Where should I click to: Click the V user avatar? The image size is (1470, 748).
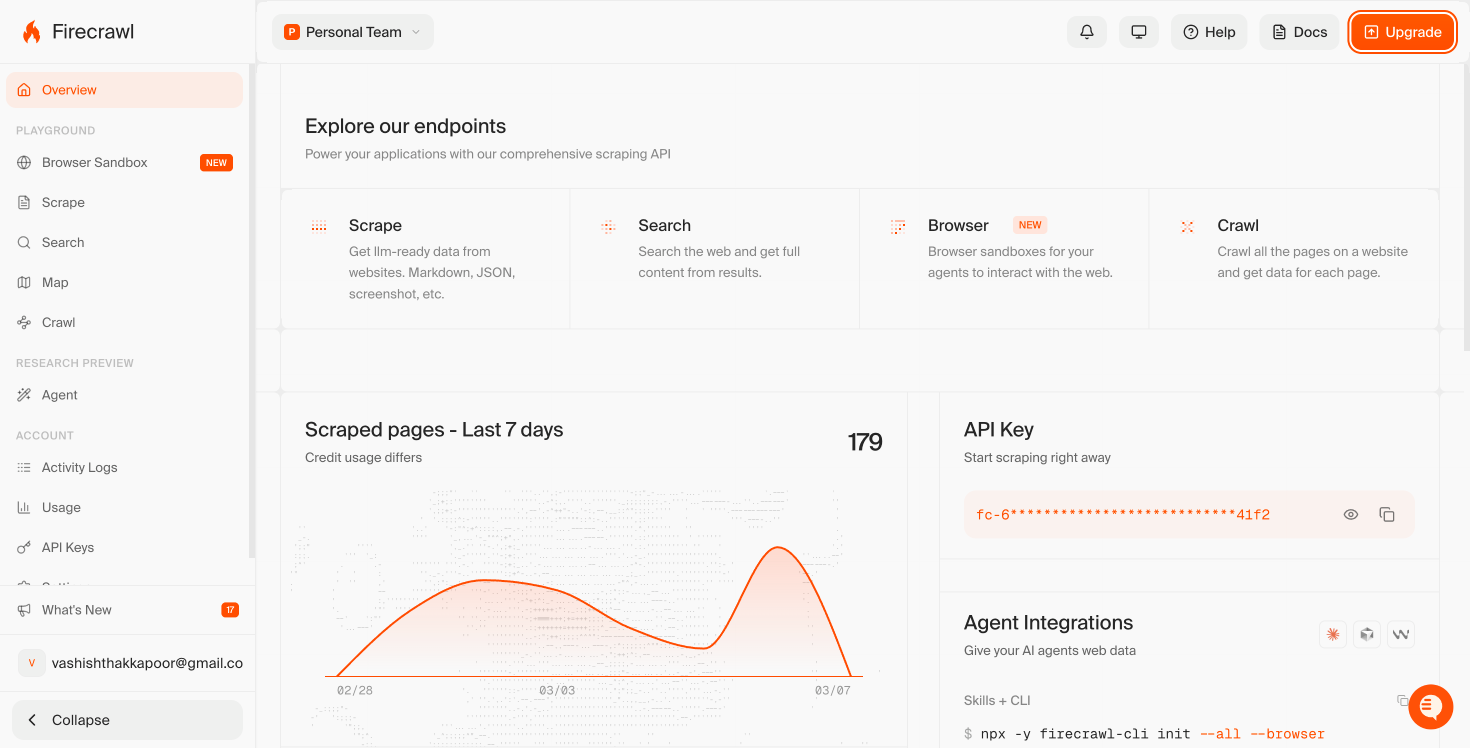point(31,663)
